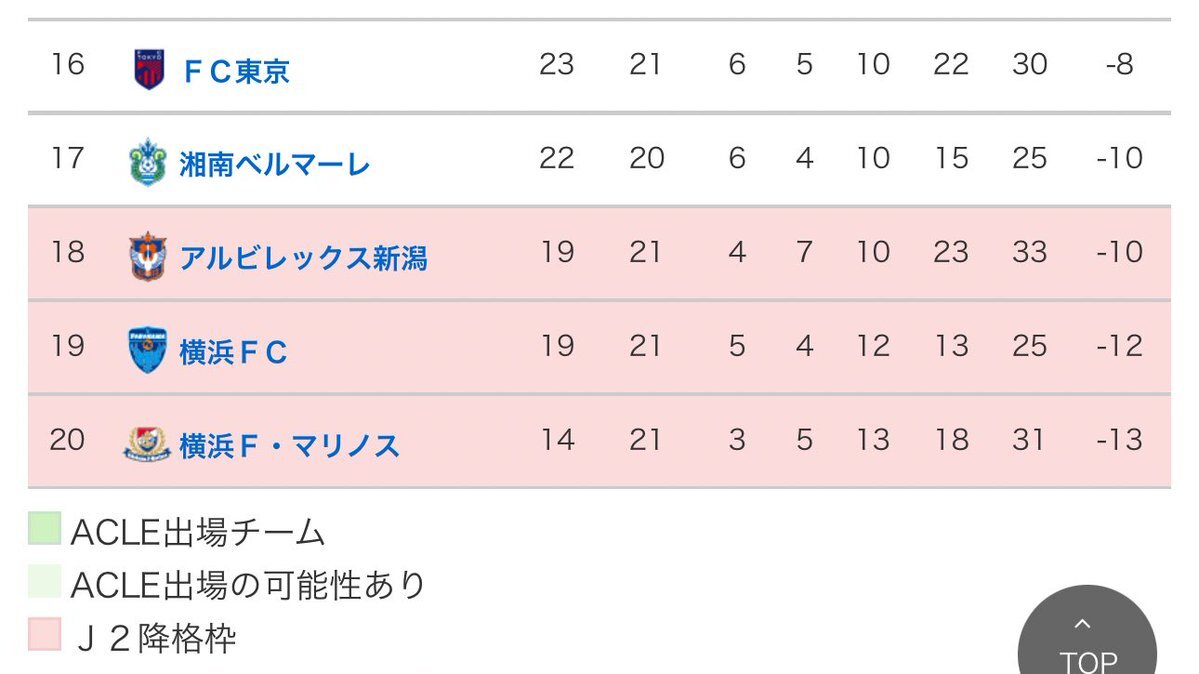Viewport: 1199px width, 674px height.
Task: Jump to page top with TOP button
Action: (x=1087, y=630)
